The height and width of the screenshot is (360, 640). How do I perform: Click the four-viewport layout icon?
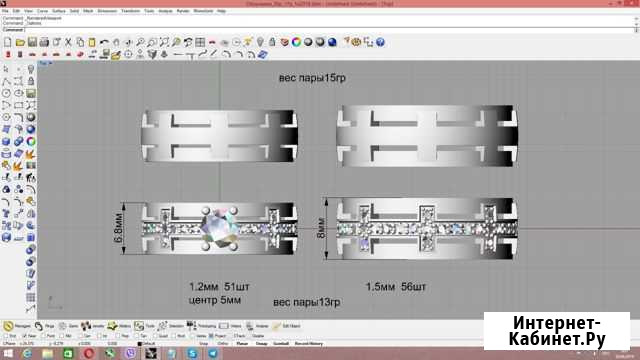click(200, 42)
